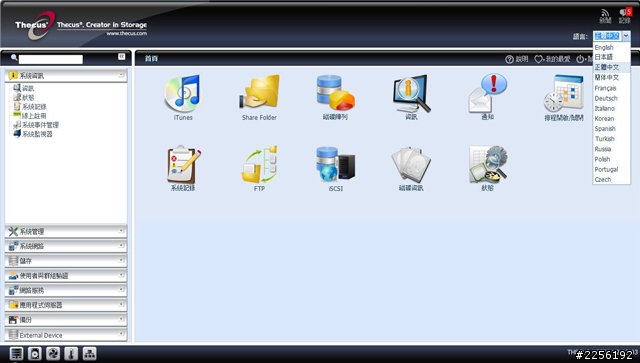Click the sidebar search input field
This screenshot has height=363, width=640.
pos(51,59)
